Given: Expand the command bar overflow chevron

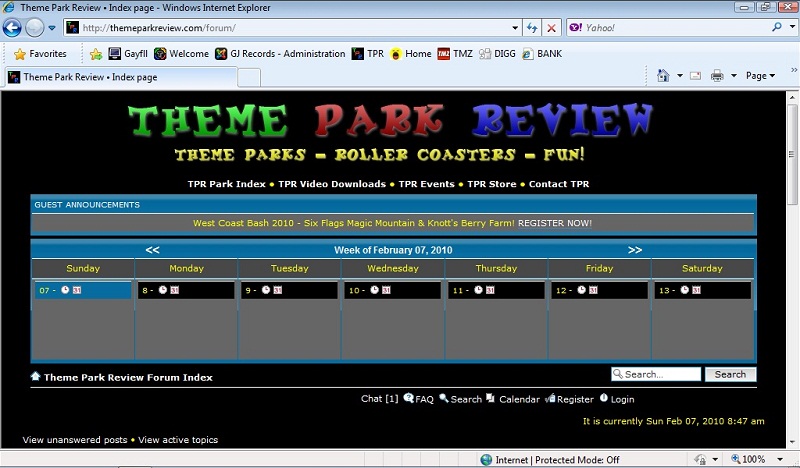Looking at the screenshot, I should pyautogui.click(x=794, y=70).
